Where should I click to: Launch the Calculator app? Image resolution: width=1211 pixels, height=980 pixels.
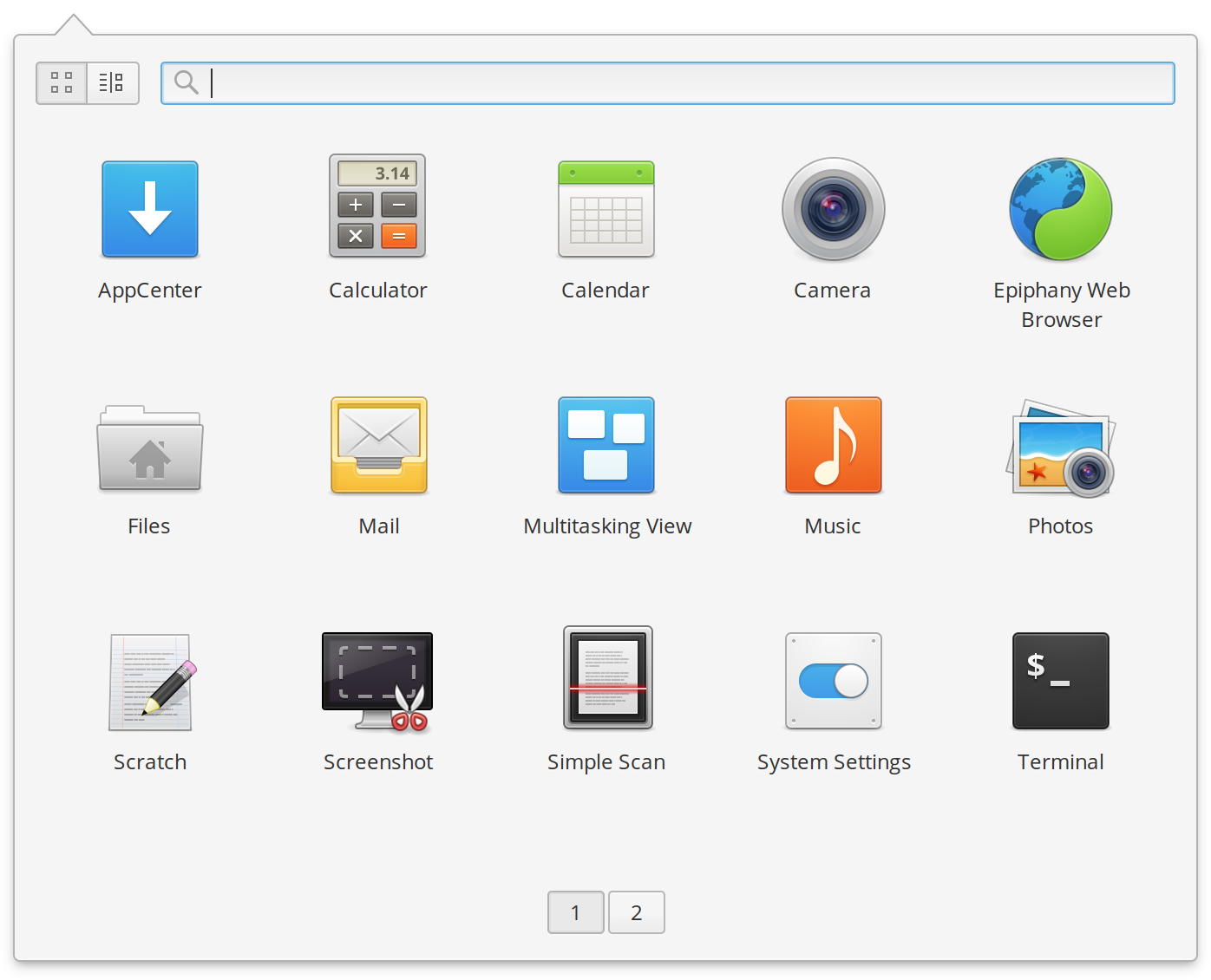(377, 206)
